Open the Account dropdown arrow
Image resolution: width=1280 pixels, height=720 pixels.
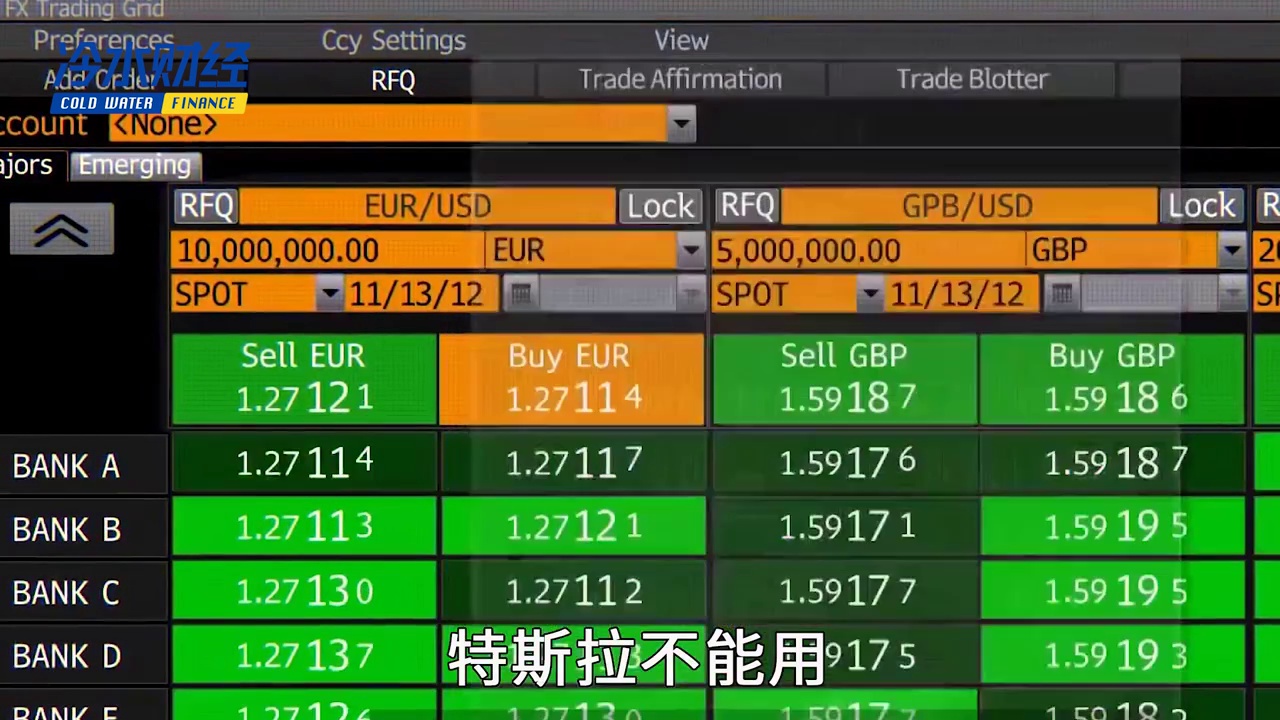[681, 124]
